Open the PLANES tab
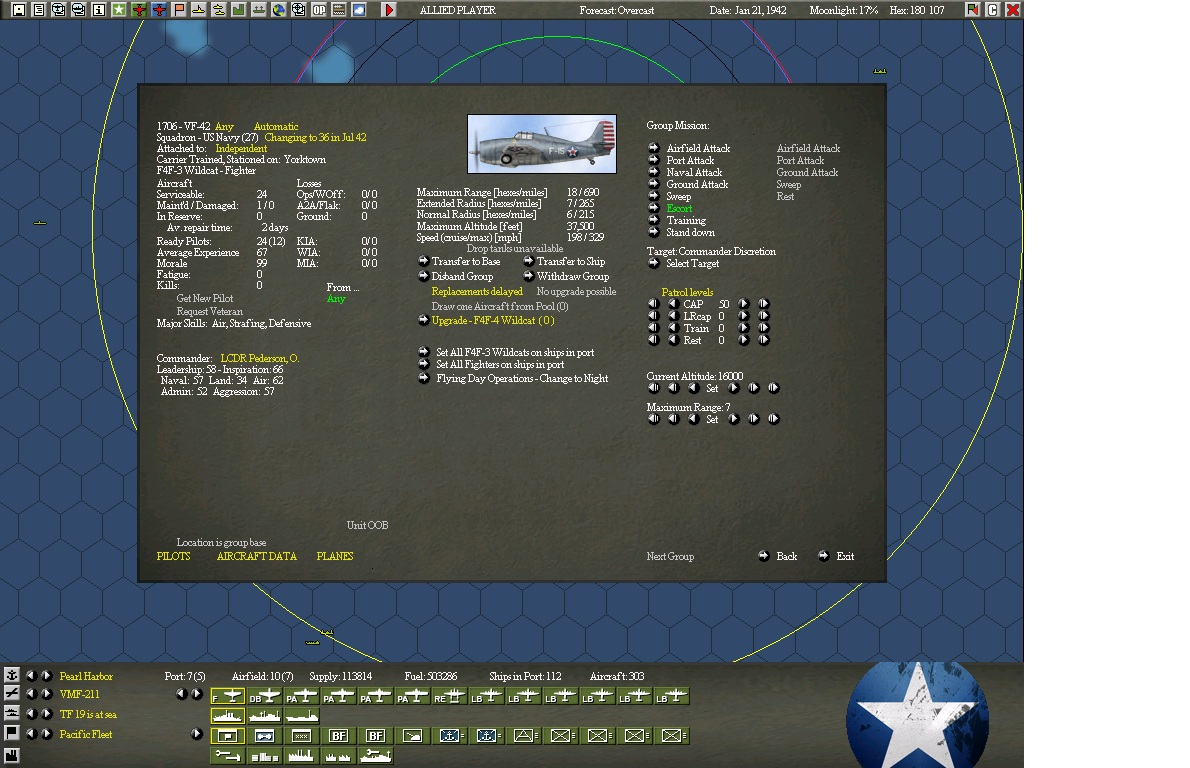Image resolution: width=1190 pixels, height=768 pixels. [x=335, y=556]
